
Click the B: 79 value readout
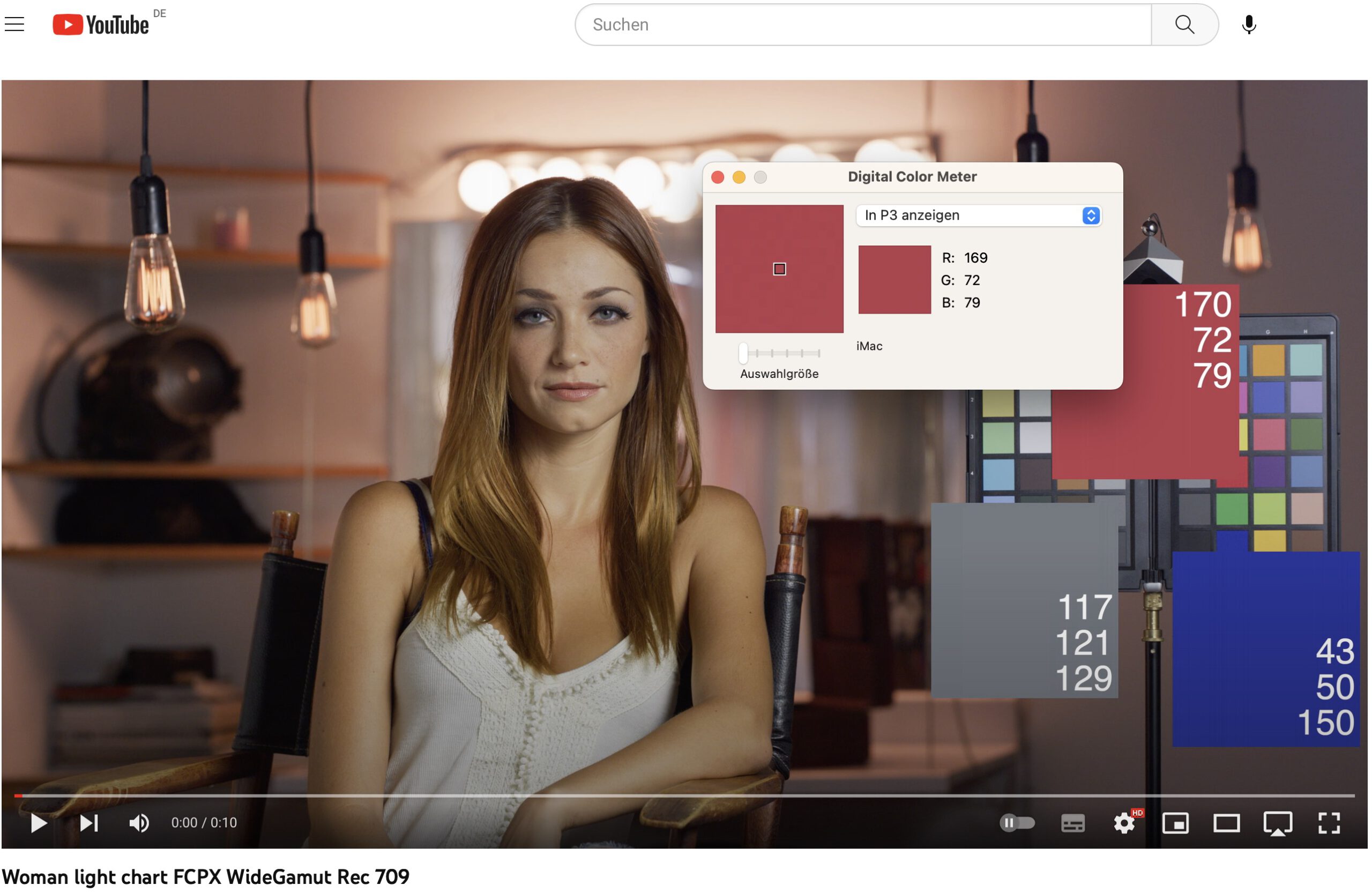point(960,303)
